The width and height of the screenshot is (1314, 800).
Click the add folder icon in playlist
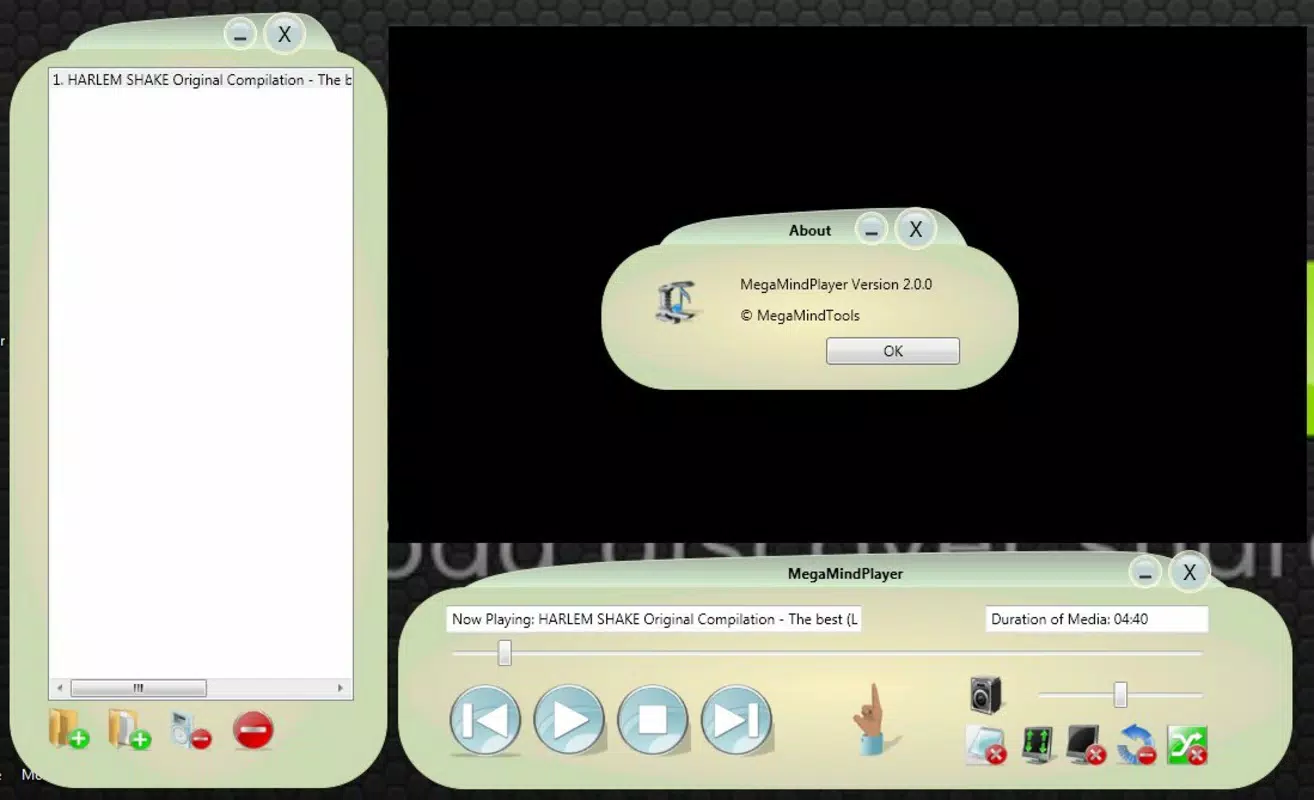point(68,729)
